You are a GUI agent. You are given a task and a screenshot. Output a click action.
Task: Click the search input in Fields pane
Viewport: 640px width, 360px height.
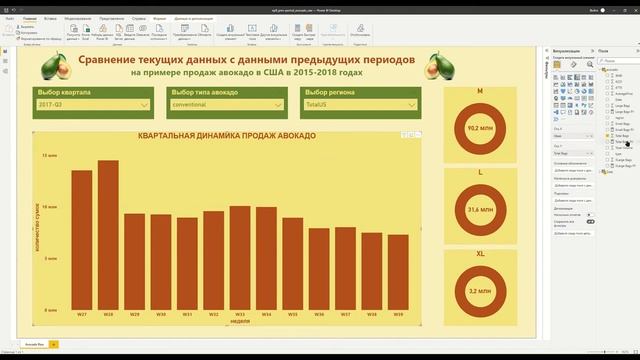click(620, 61)
